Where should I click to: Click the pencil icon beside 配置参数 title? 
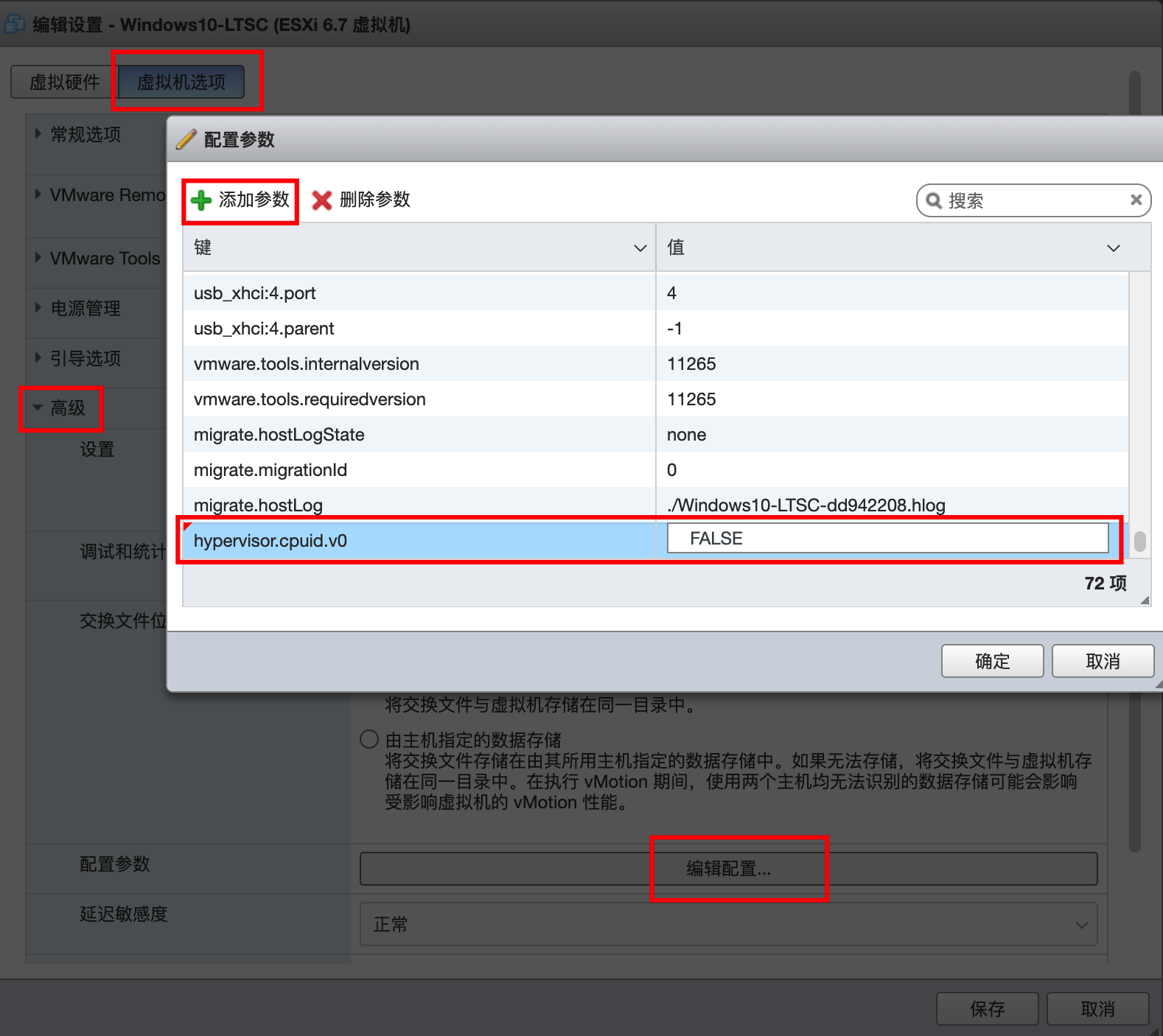(x=186, y=139)
